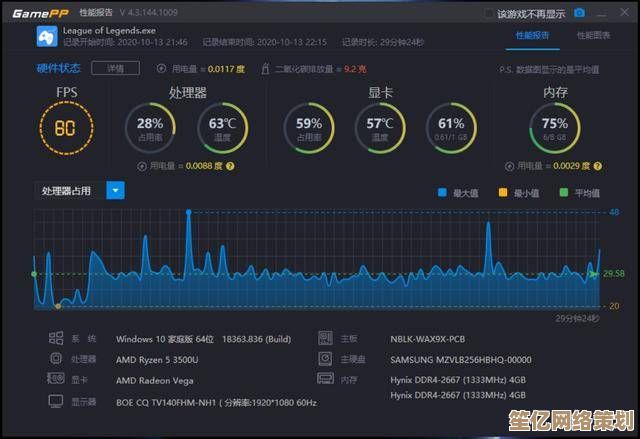Click the help icon next to 0.0088 度

230,166
